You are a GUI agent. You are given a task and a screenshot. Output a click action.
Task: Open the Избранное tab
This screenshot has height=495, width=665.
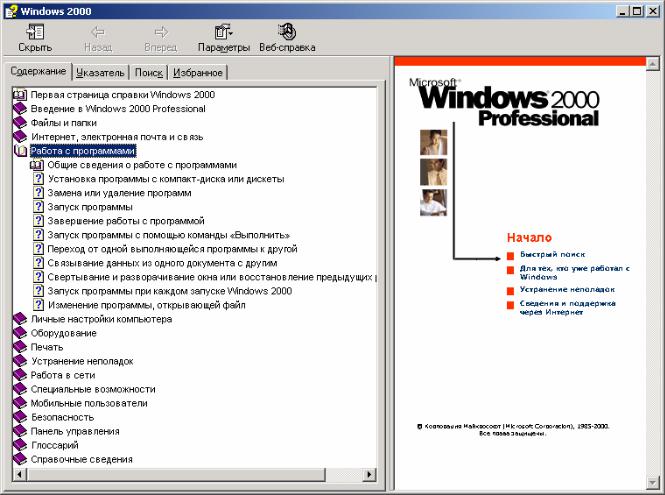pyautogui.click(x=198, y=73)
